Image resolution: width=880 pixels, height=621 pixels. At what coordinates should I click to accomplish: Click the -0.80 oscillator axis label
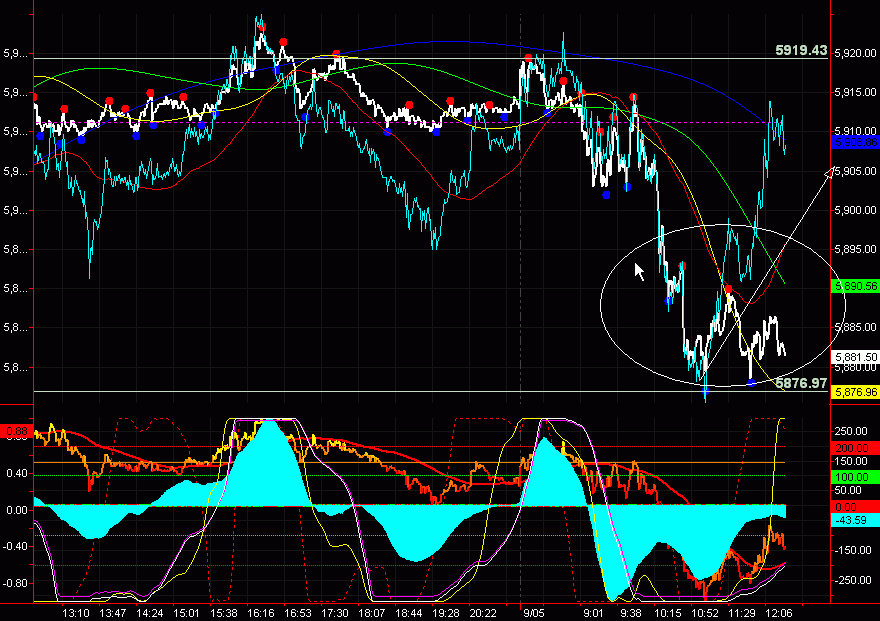tap(15, 583)
